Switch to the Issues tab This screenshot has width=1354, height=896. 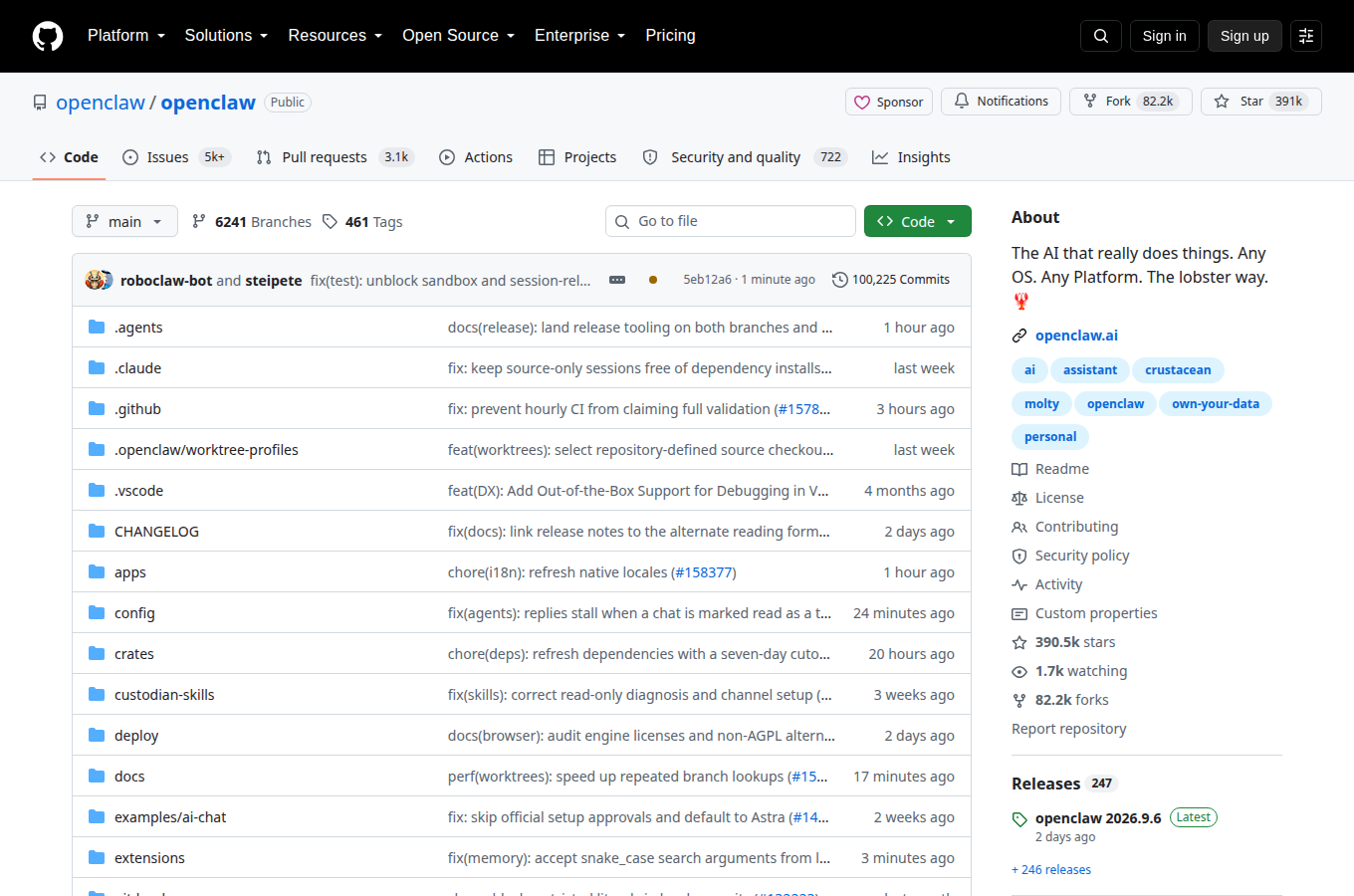(x=176, y=157)
